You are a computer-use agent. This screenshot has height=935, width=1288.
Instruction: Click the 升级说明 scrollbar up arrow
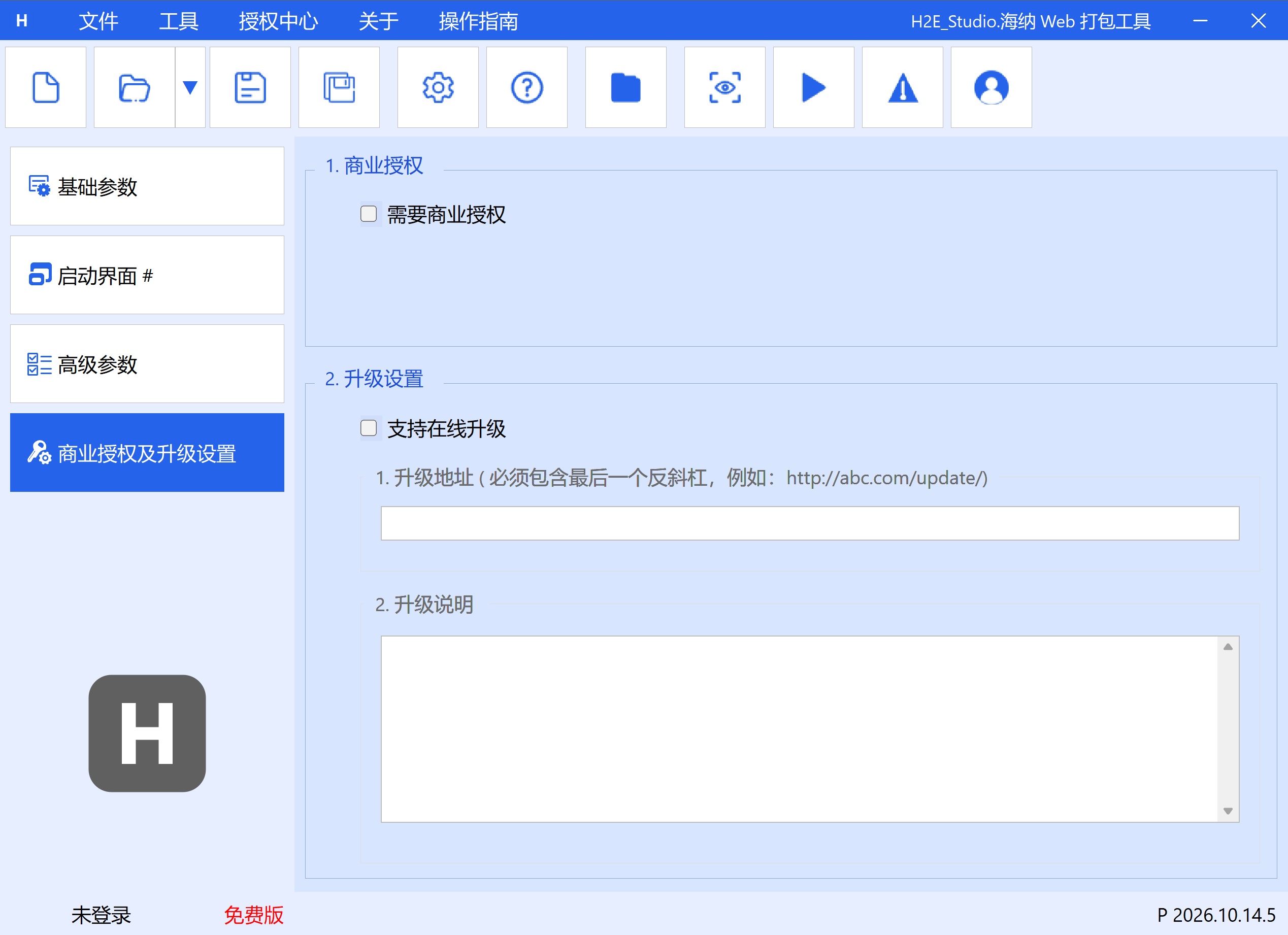1228,647
